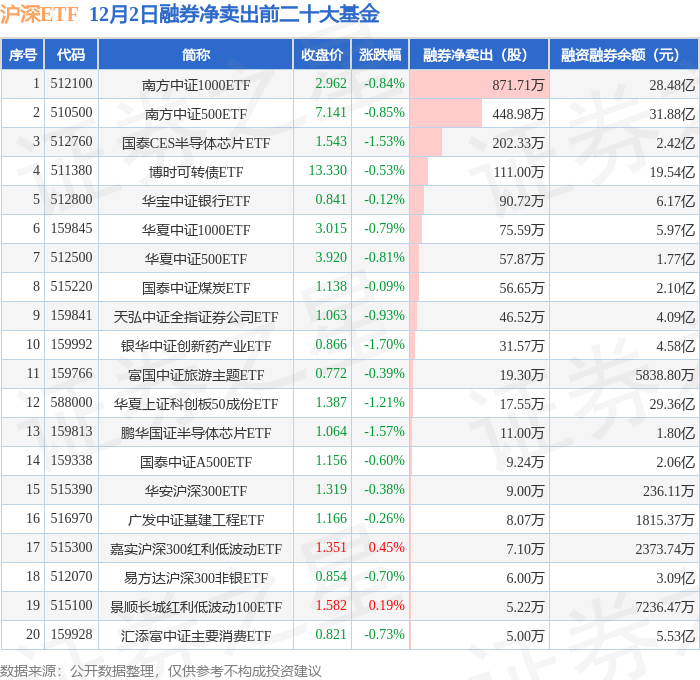The width and height of the screenshot is (700, 680).
Task: Click balance value 5838.80万
Action: [x=665, y=375]
